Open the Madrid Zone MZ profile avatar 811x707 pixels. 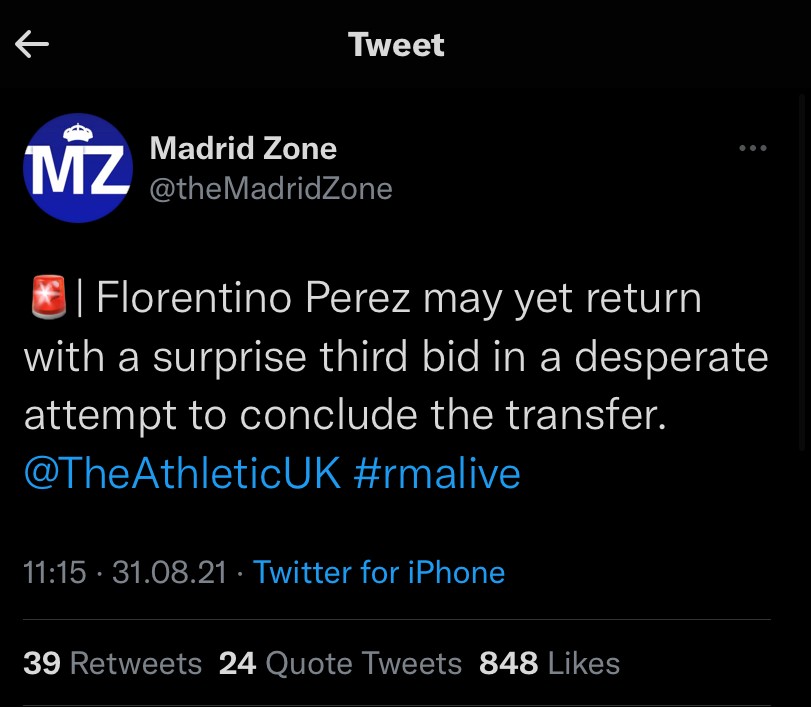[x=78, y=167]
